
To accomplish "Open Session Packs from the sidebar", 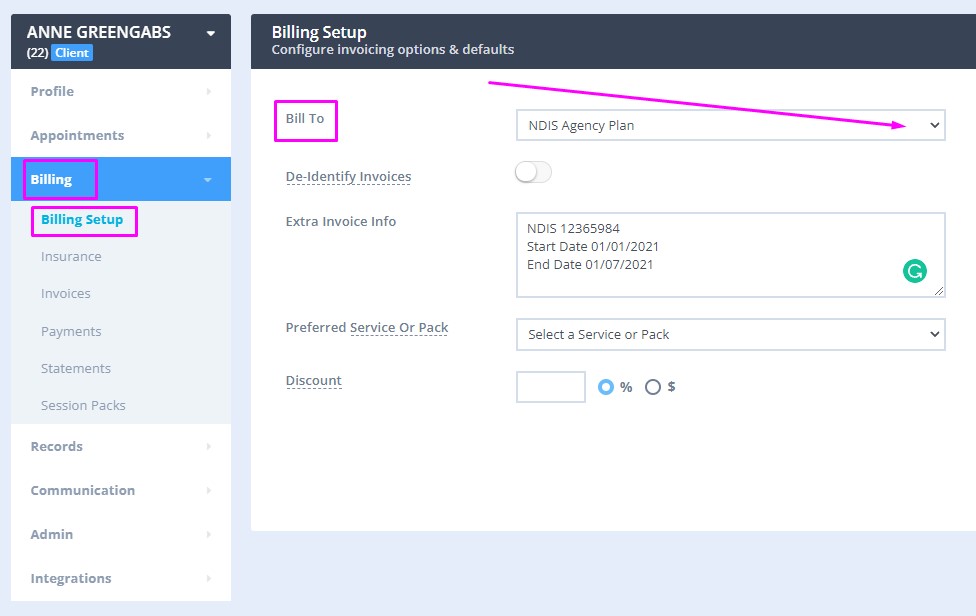I will (x=84, y=405).
